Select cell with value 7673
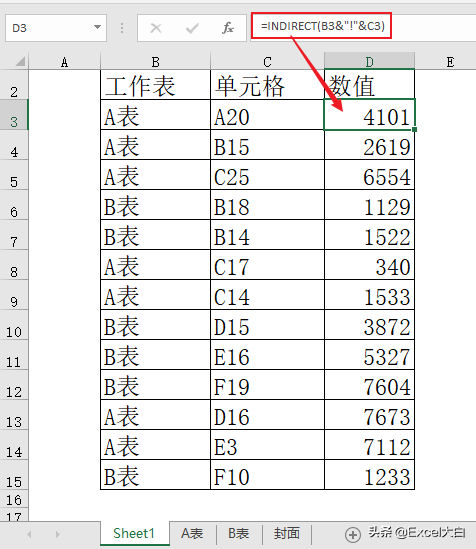The image size is (476, 549). coord(370,415)
